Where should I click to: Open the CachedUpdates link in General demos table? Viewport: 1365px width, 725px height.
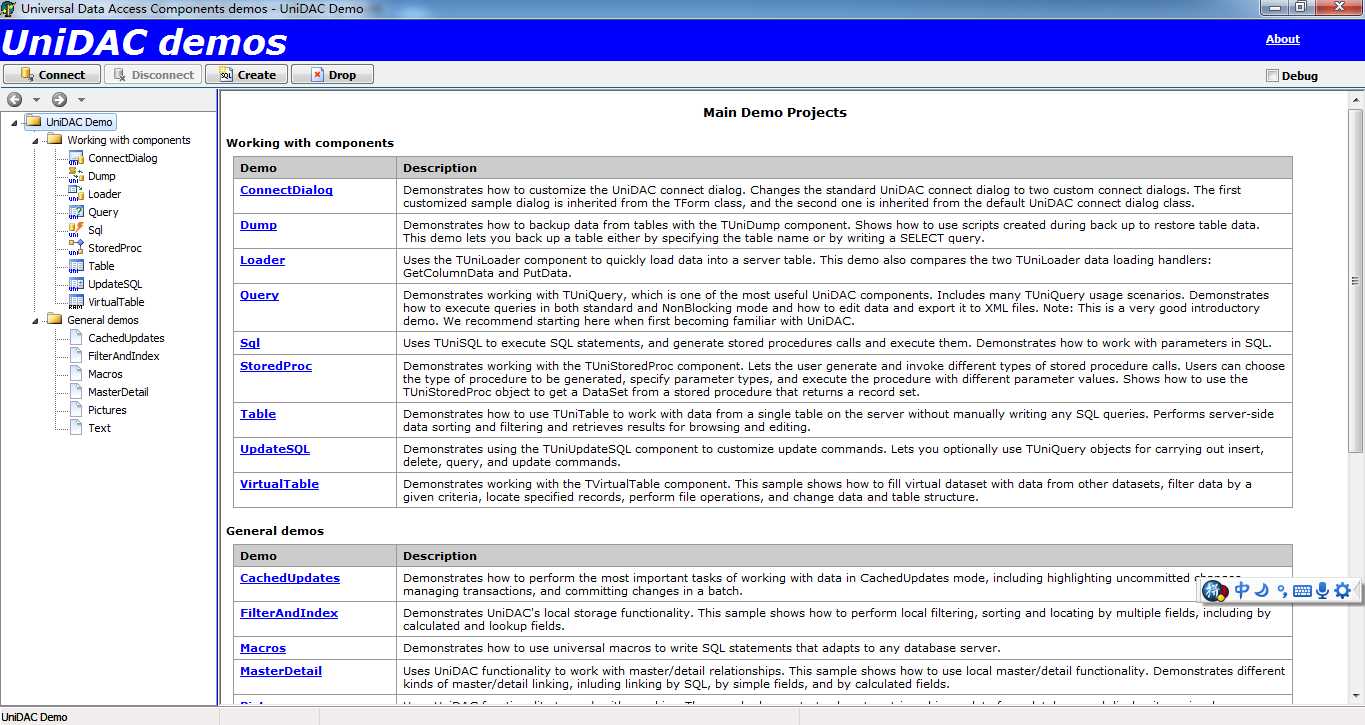pos(290,578)
